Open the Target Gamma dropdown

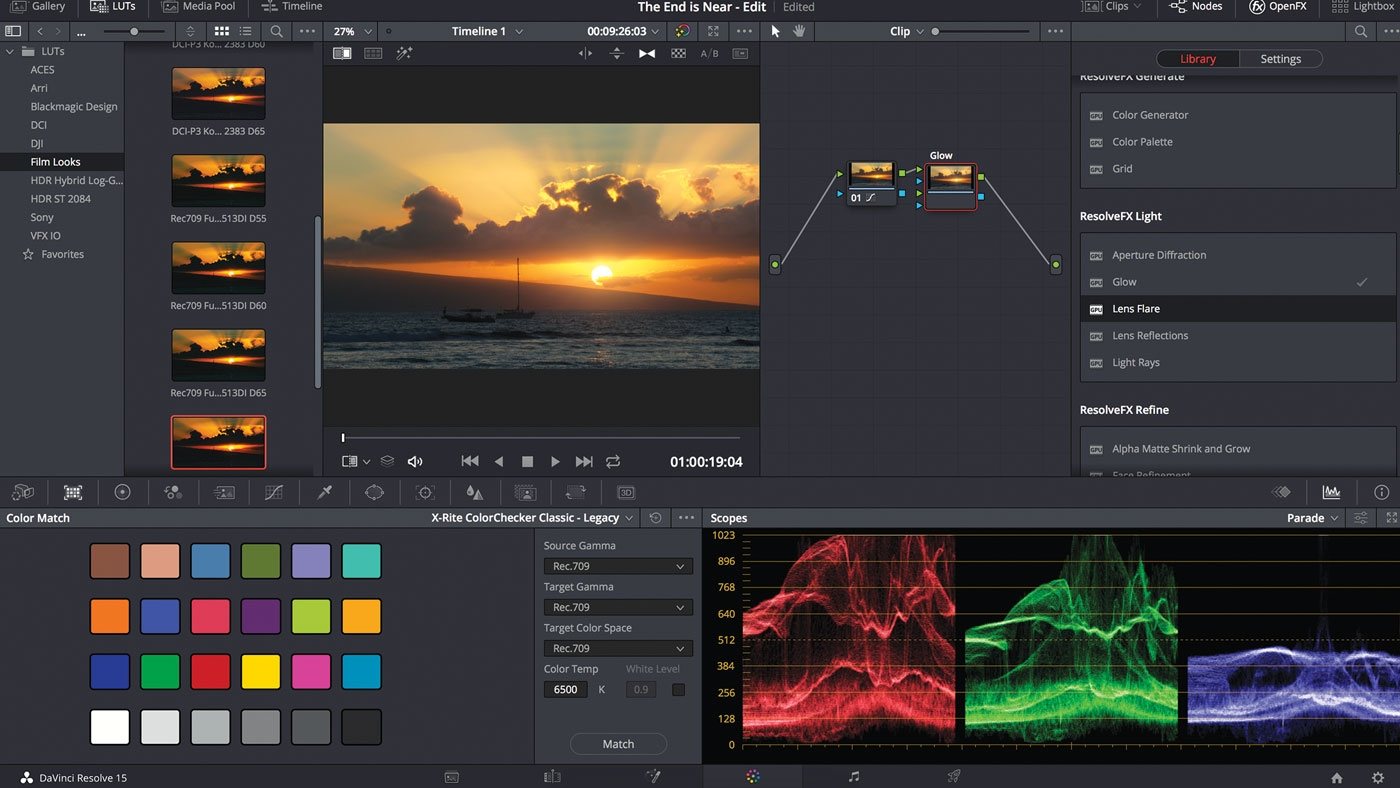pos(617,607)
